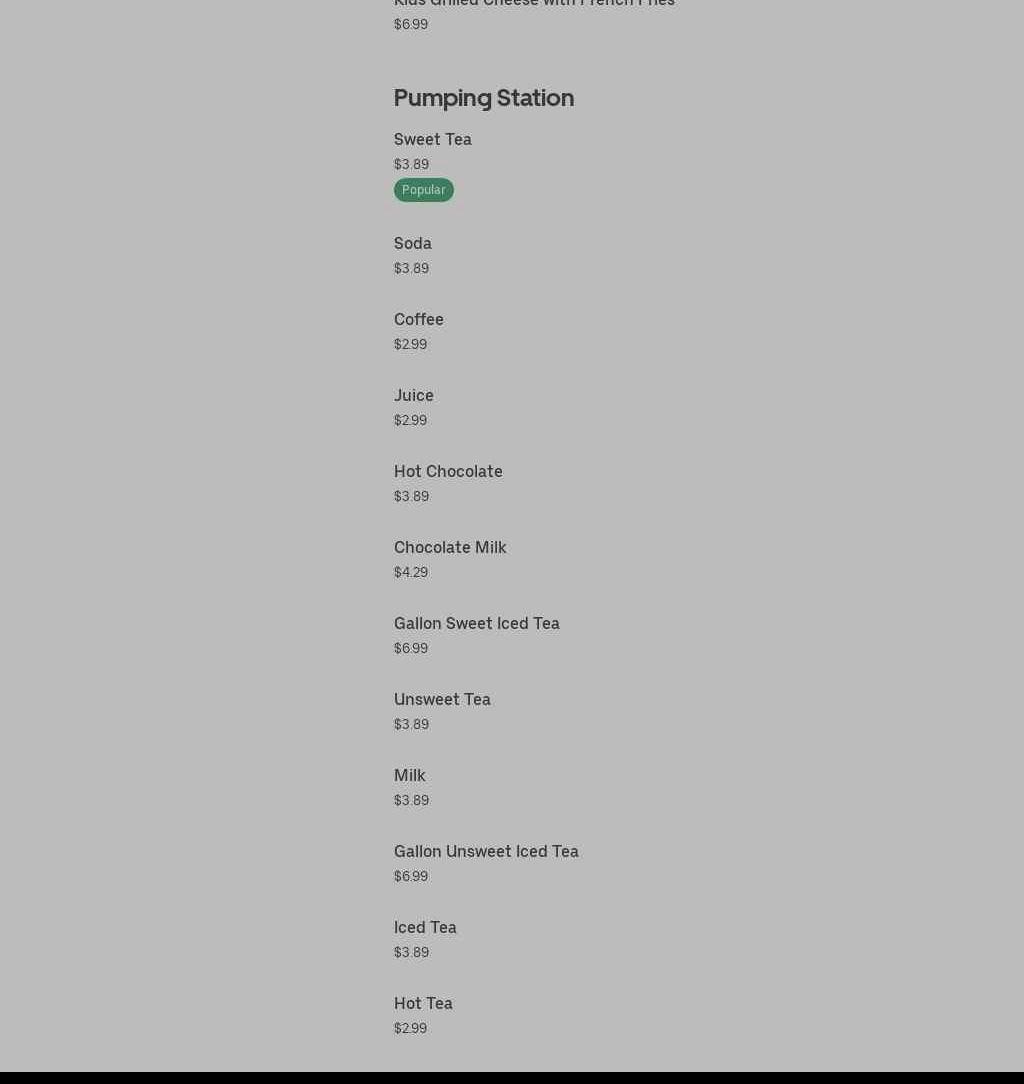Click the $3.89 price under Soda
This screenshot has width=1024, height=1084.
(410, 269)
